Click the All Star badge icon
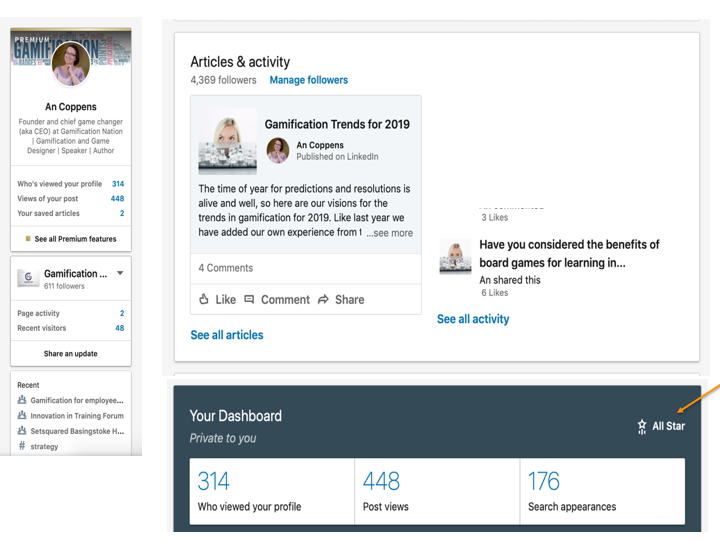The image size is (720, 540). (642, 427)
